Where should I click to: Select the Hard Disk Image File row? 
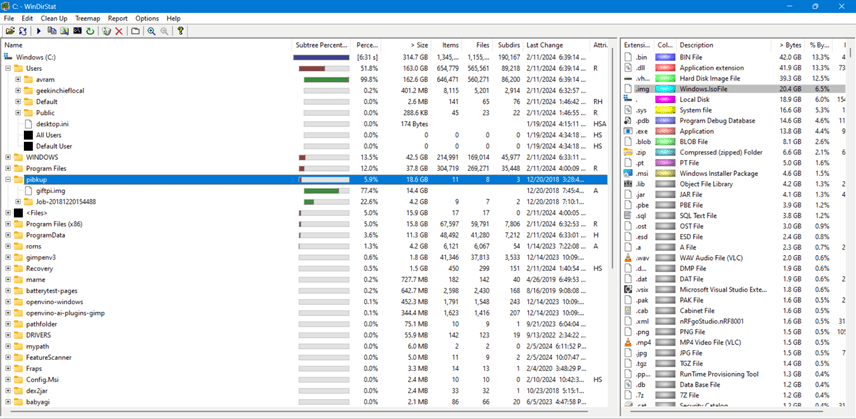tap(735, 79)
